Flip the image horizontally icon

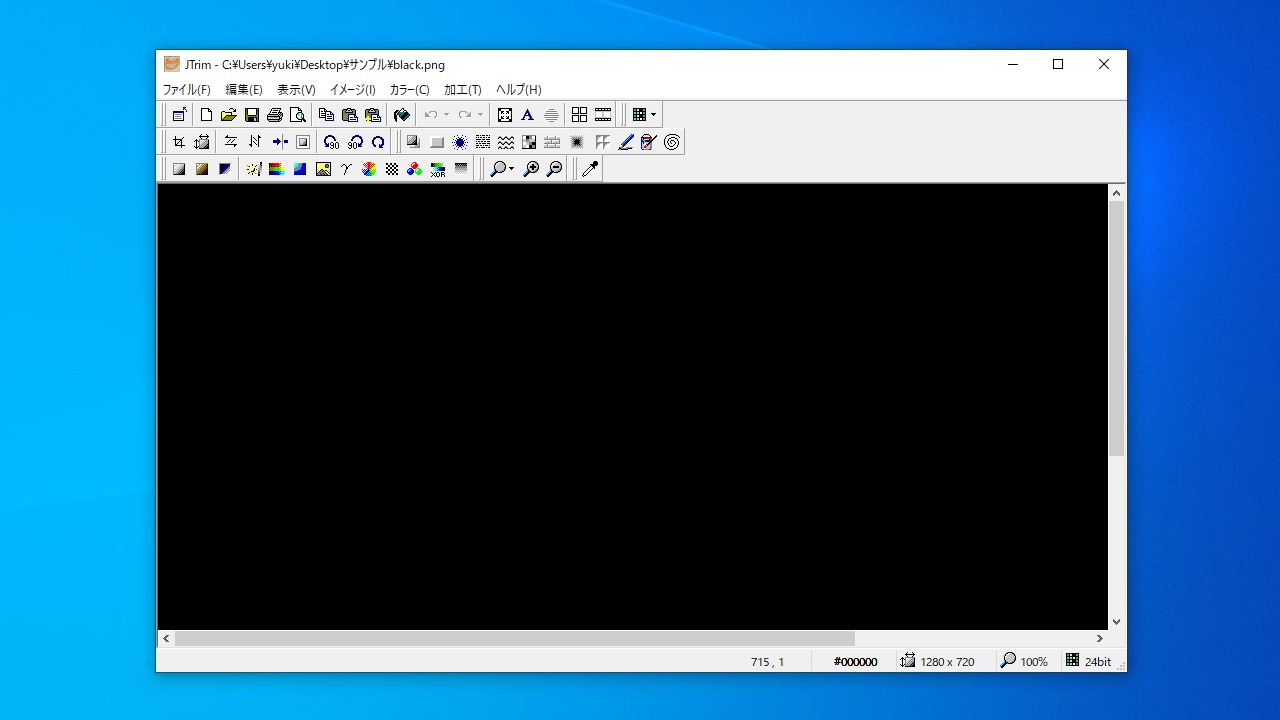click(x=231, y=142)
